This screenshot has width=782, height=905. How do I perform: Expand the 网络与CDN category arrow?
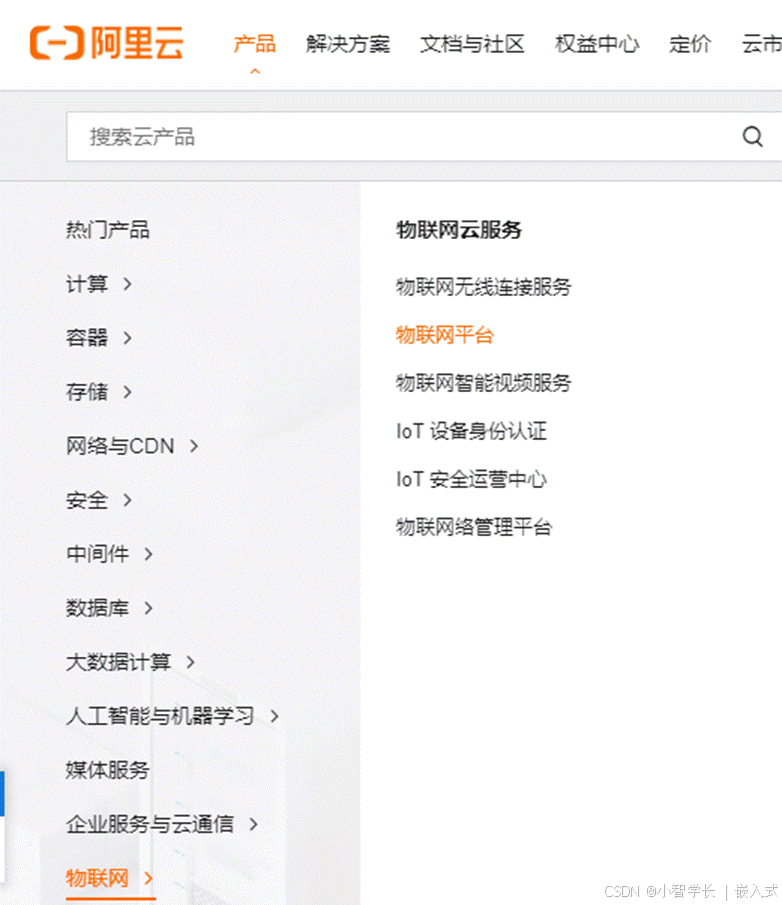click(x=194, y=446)
